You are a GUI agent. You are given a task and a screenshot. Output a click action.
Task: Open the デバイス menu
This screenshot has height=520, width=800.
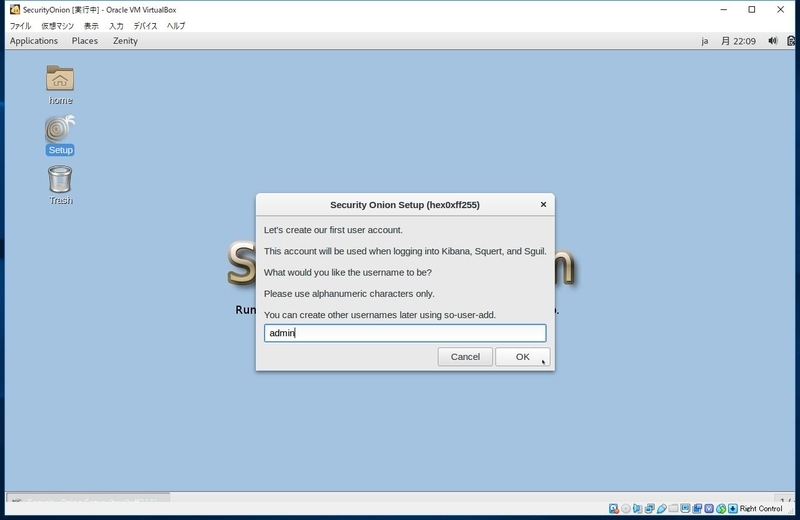tap(145, 26)
